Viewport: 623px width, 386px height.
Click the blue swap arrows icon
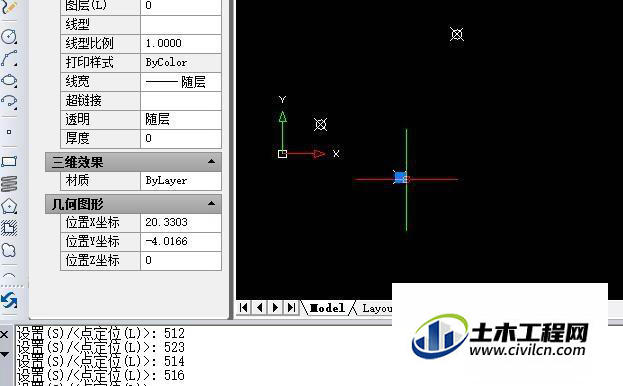click(9, 301)
